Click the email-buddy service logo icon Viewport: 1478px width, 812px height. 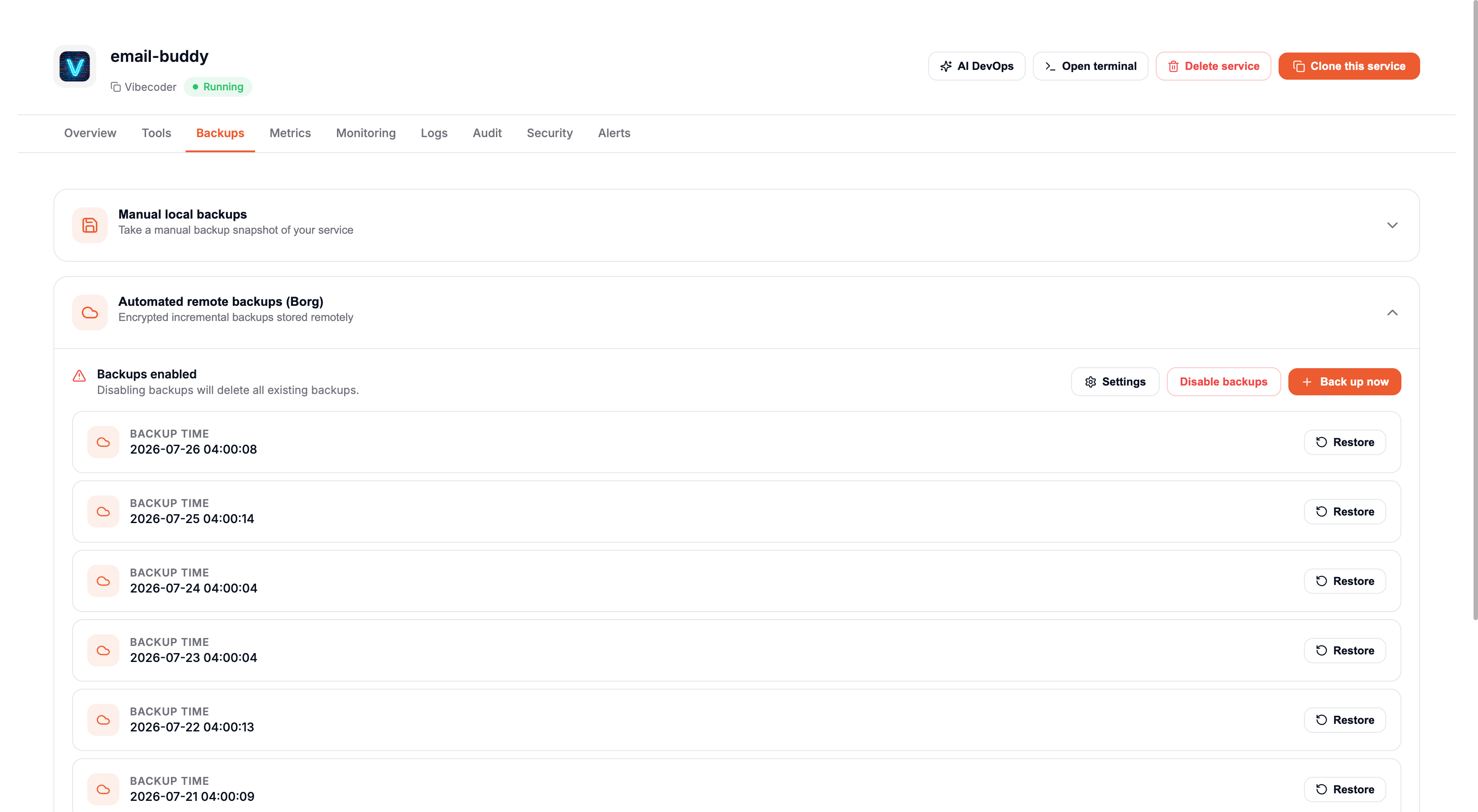tap(75, 67)
